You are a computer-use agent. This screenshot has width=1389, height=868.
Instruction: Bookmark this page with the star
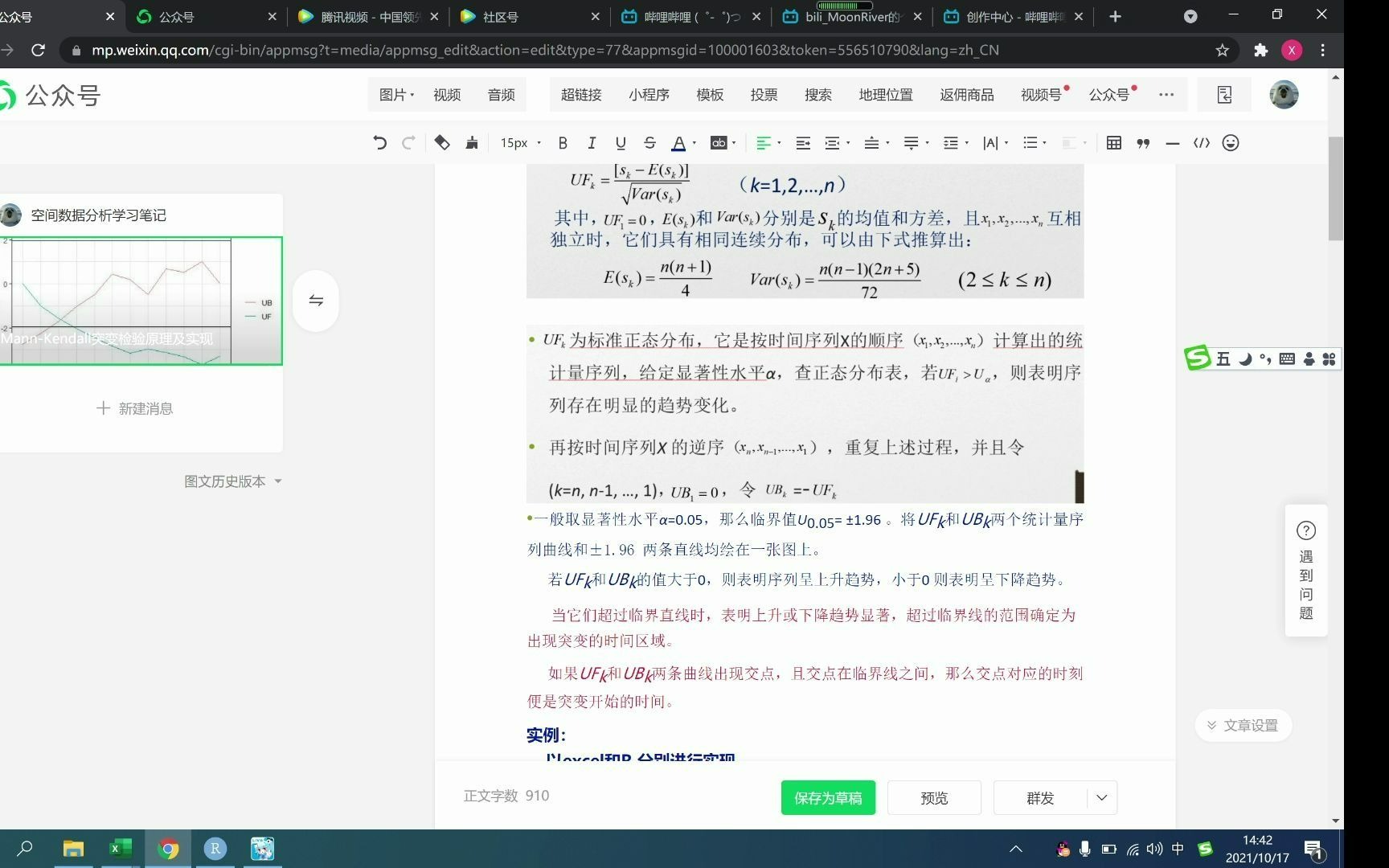click(x=1222, y=51)
